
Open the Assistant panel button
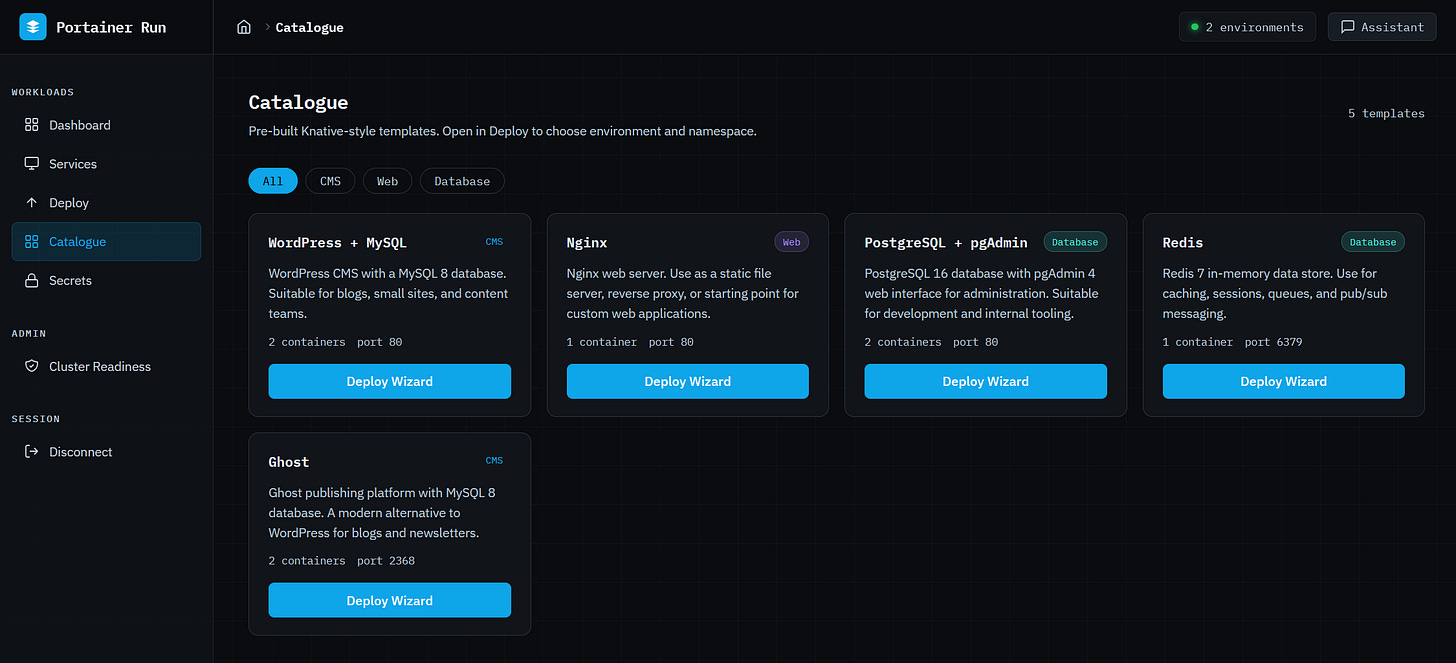pos(1382,27)
